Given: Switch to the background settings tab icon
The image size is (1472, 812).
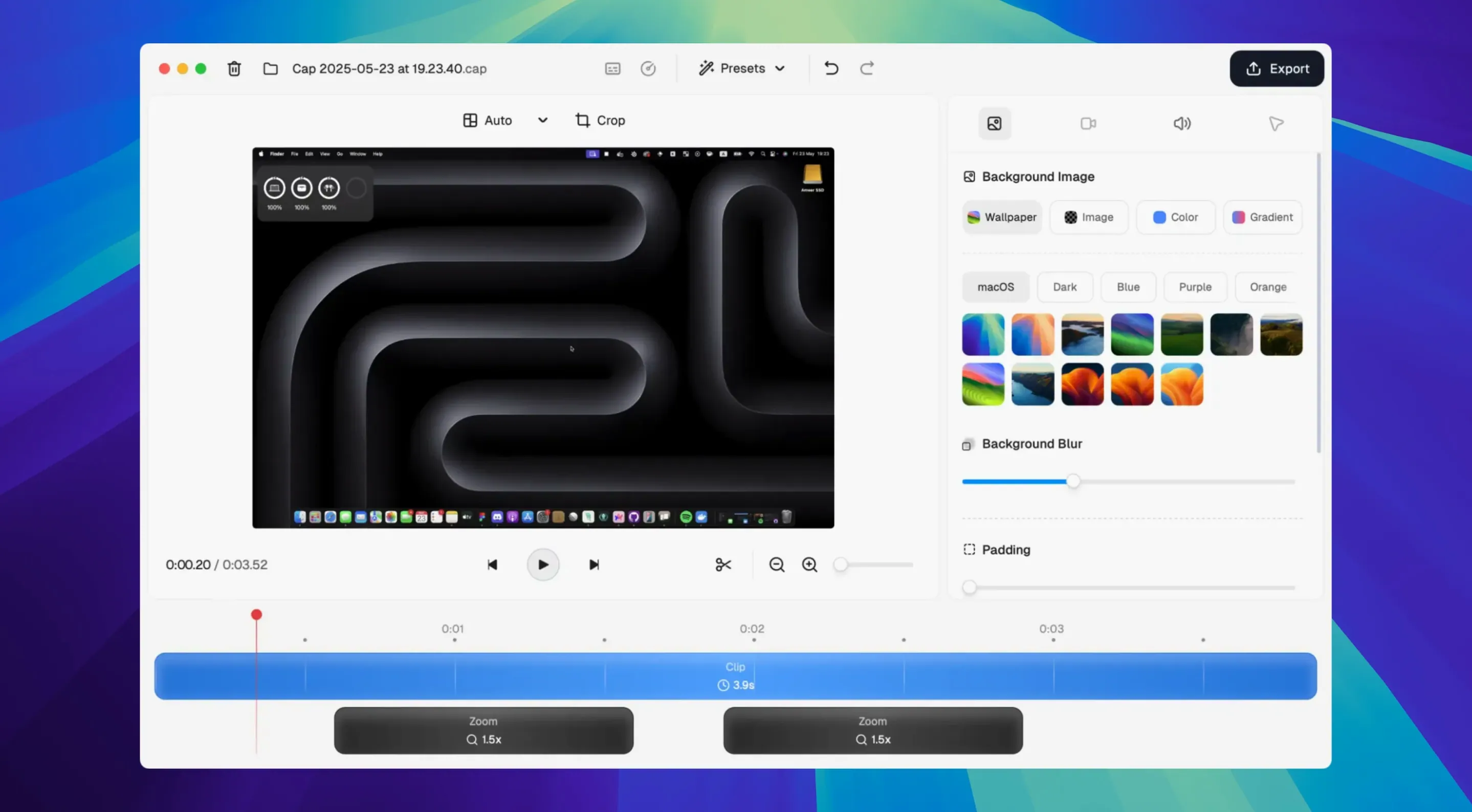Looking at the screenshot, I should click(x=994, y=123).
